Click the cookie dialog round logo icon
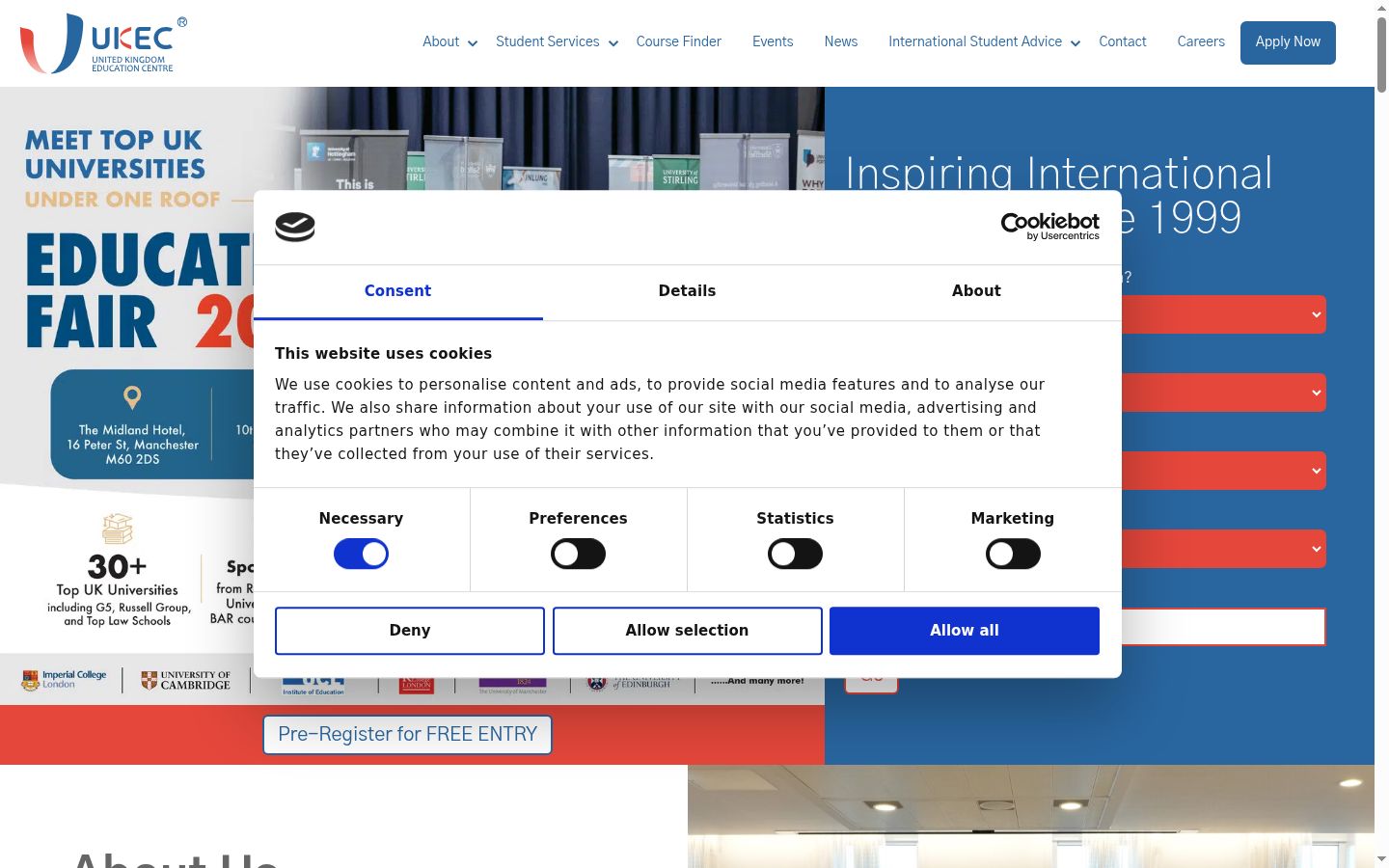This screenshot has height=868, width=1389. [x=295, y=227]
